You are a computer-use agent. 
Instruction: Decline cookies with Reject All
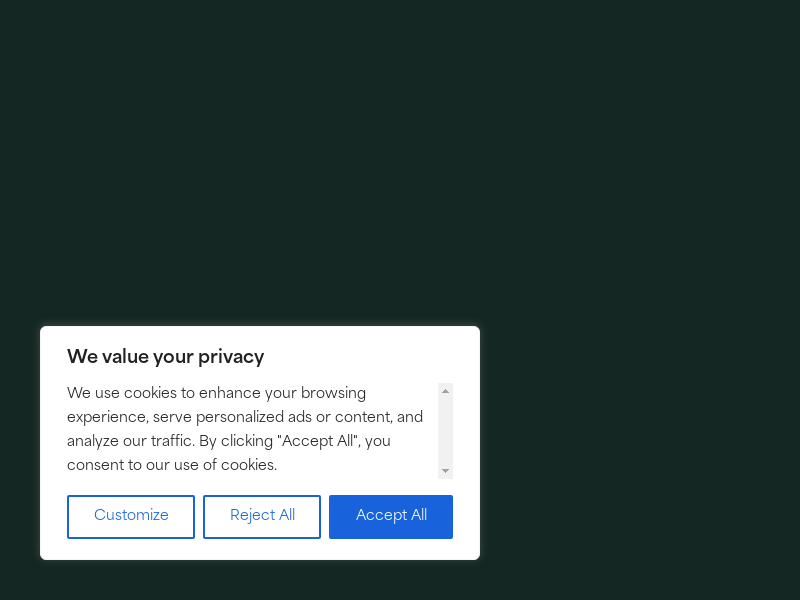(262, 516)
